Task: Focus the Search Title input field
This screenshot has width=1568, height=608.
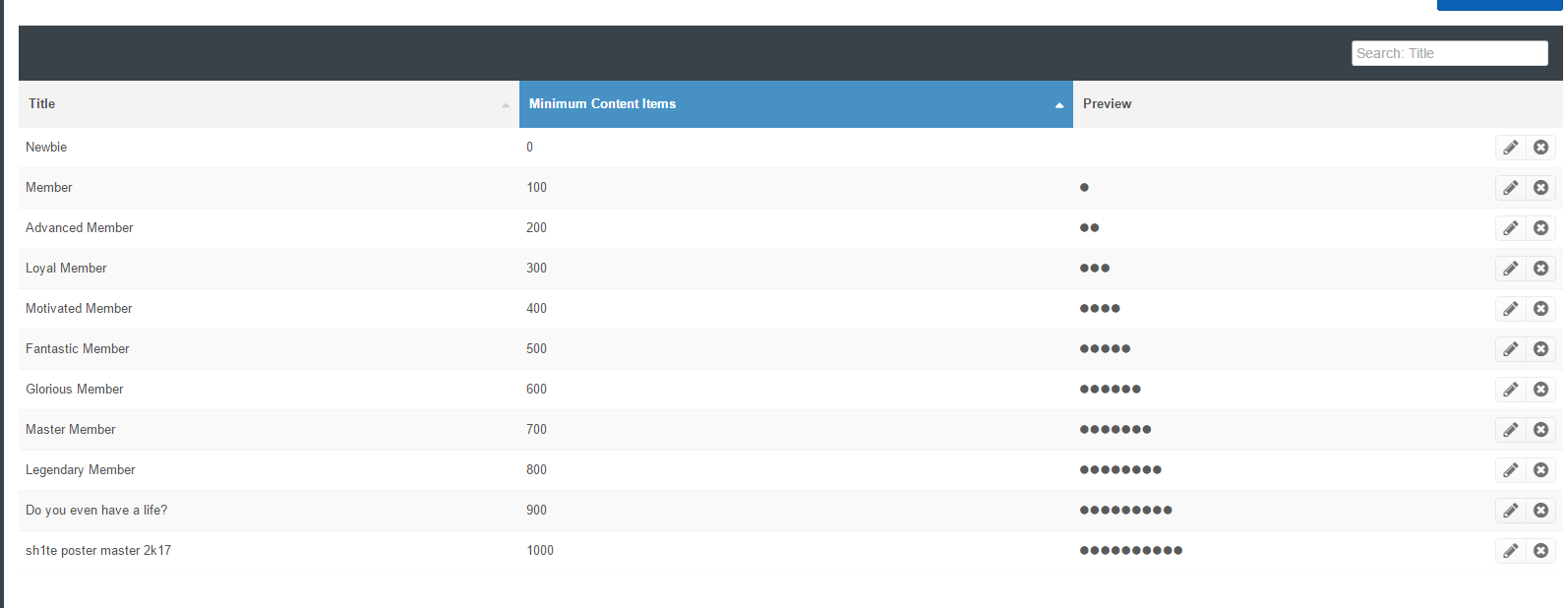Action: [1449, 53]
